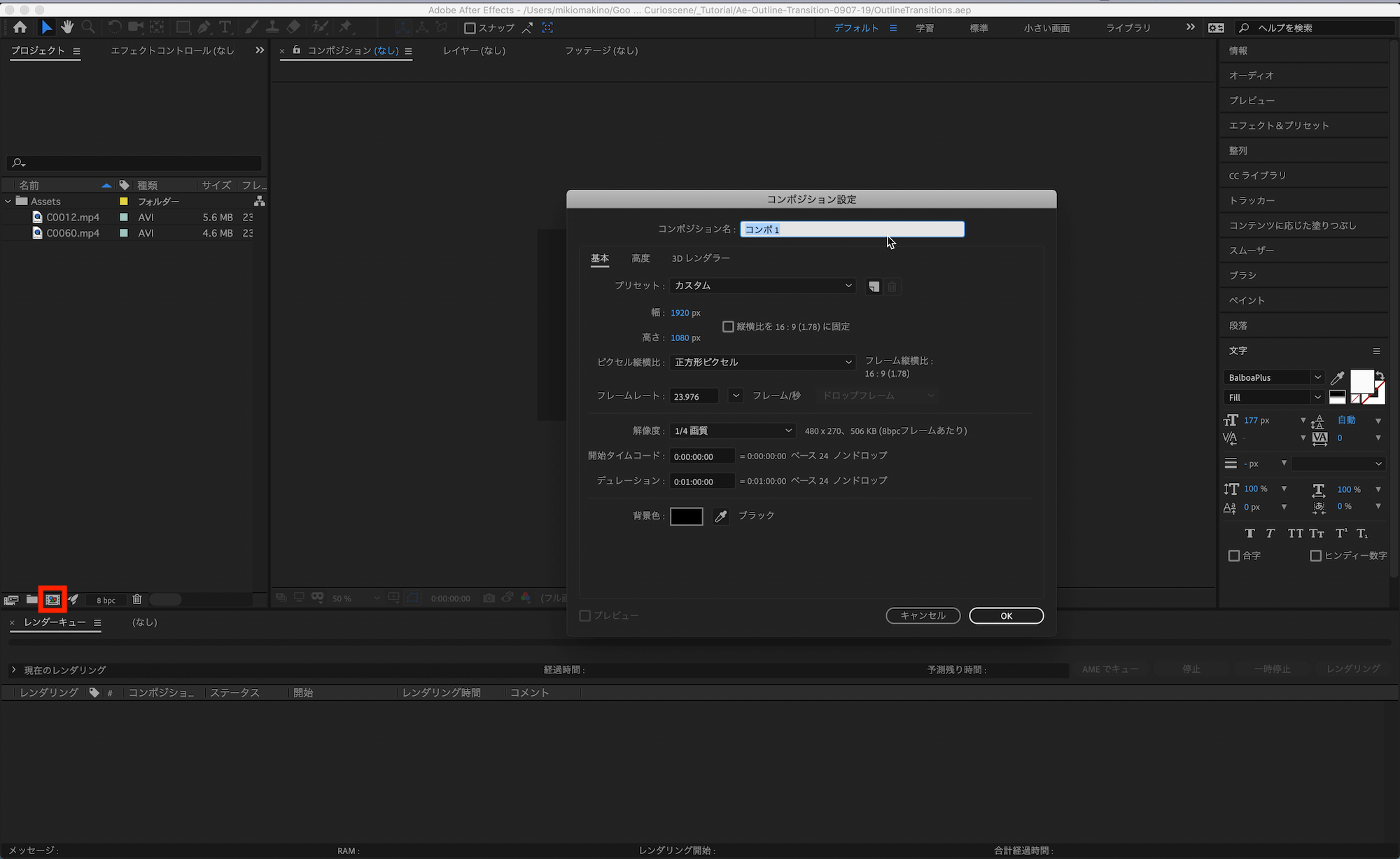Select the Brush tool

click(x=251, y=27)
